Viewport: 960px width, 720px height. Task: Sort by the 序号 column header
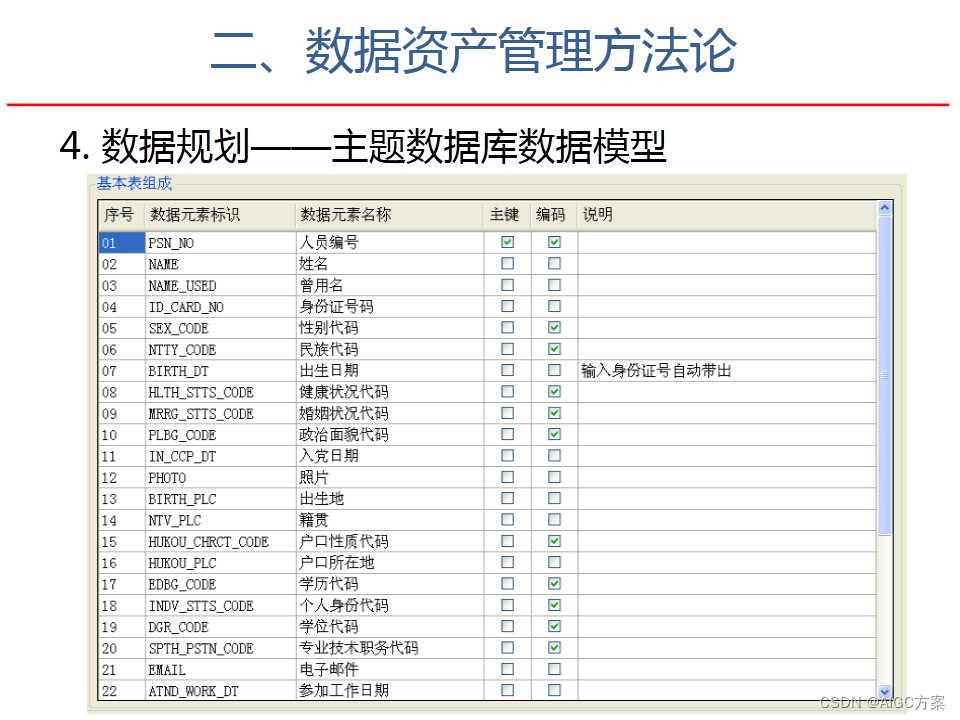pos(121,215)
